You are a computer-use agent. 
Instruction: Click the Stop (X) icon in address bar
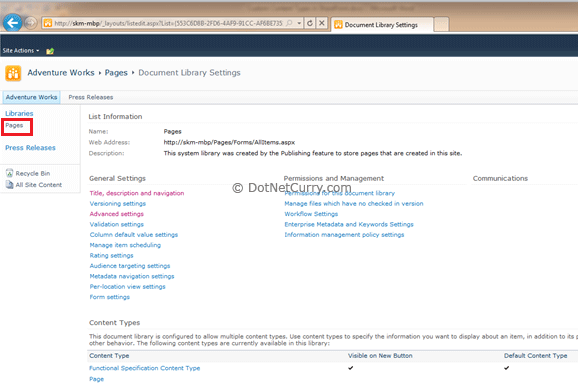point(322,23)
